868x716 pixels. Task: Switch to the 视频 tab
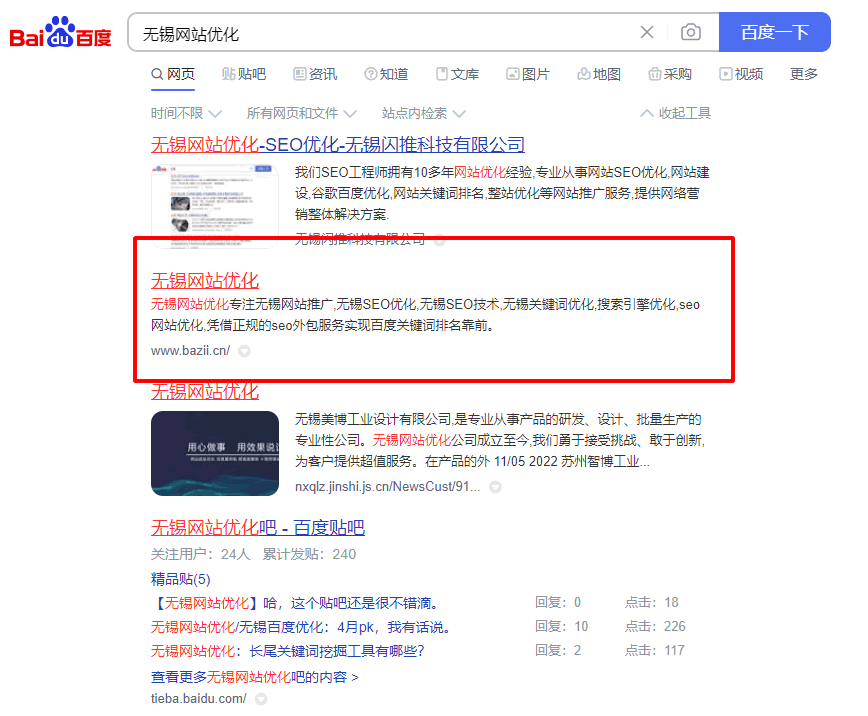(741, 74)
